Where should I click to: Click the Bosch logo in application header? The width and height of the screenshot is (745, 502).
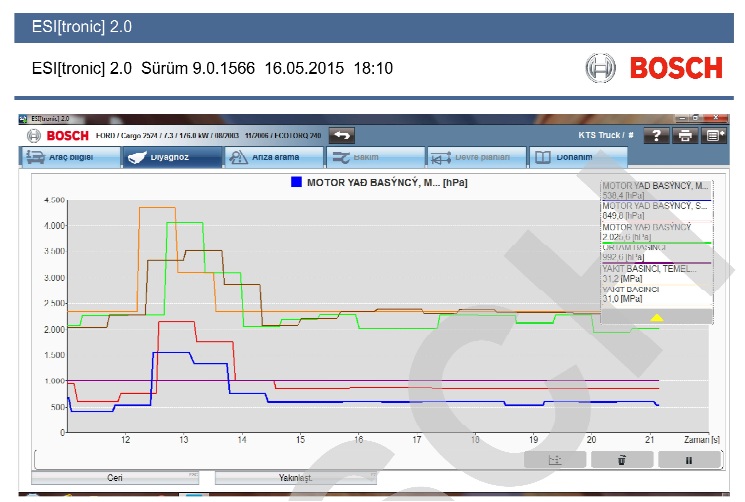click(x=58, y=136)
